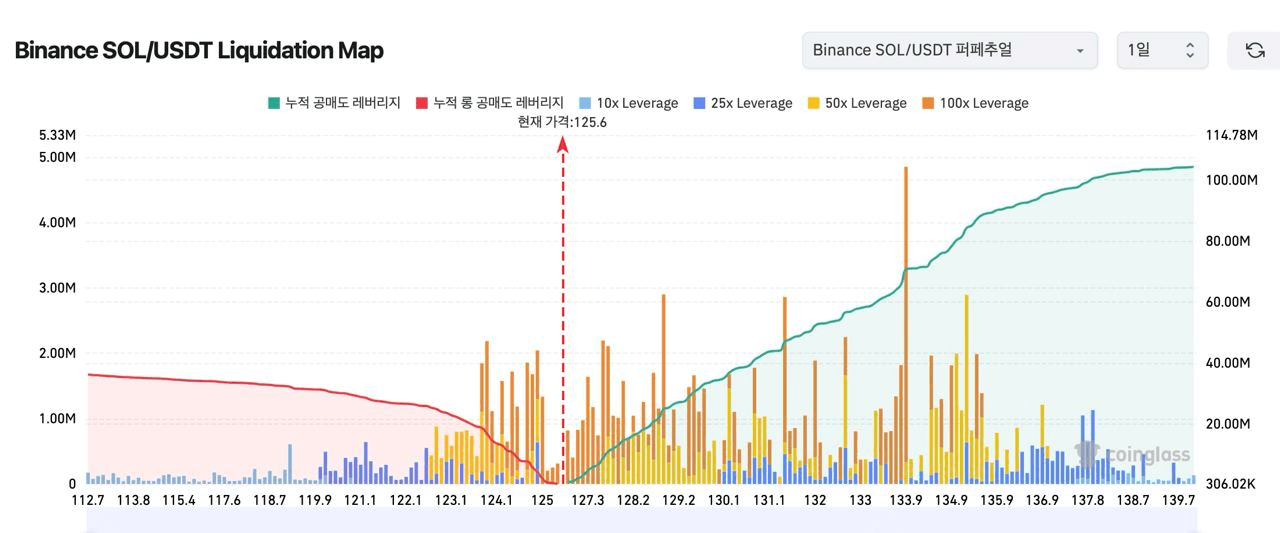Screen dimensions: 1280x533
Task: Click the 현재 가격:125.6 label
Action: pos(562,122)
